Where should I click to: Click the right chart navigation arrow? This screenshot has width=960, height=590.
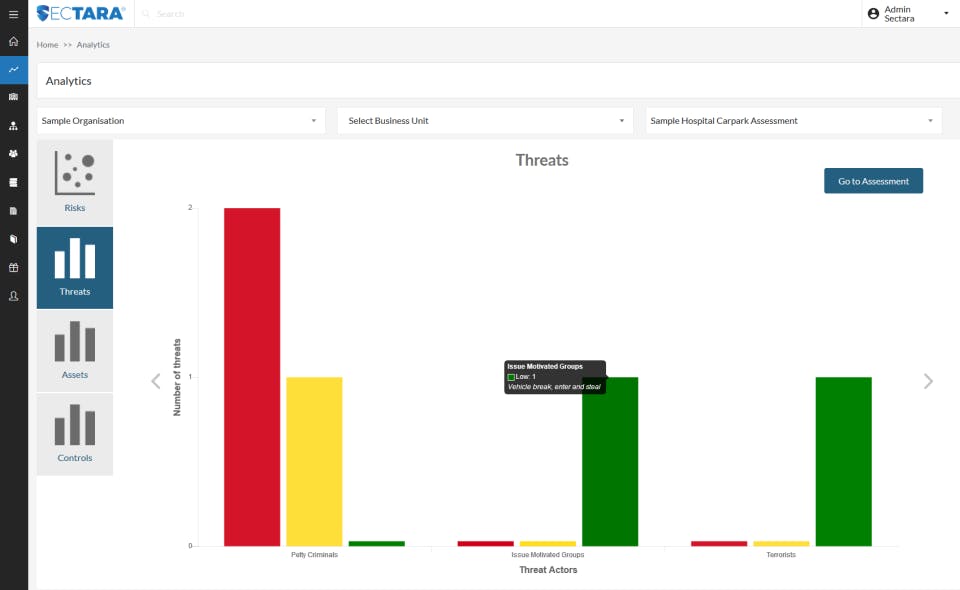point(928,381)
